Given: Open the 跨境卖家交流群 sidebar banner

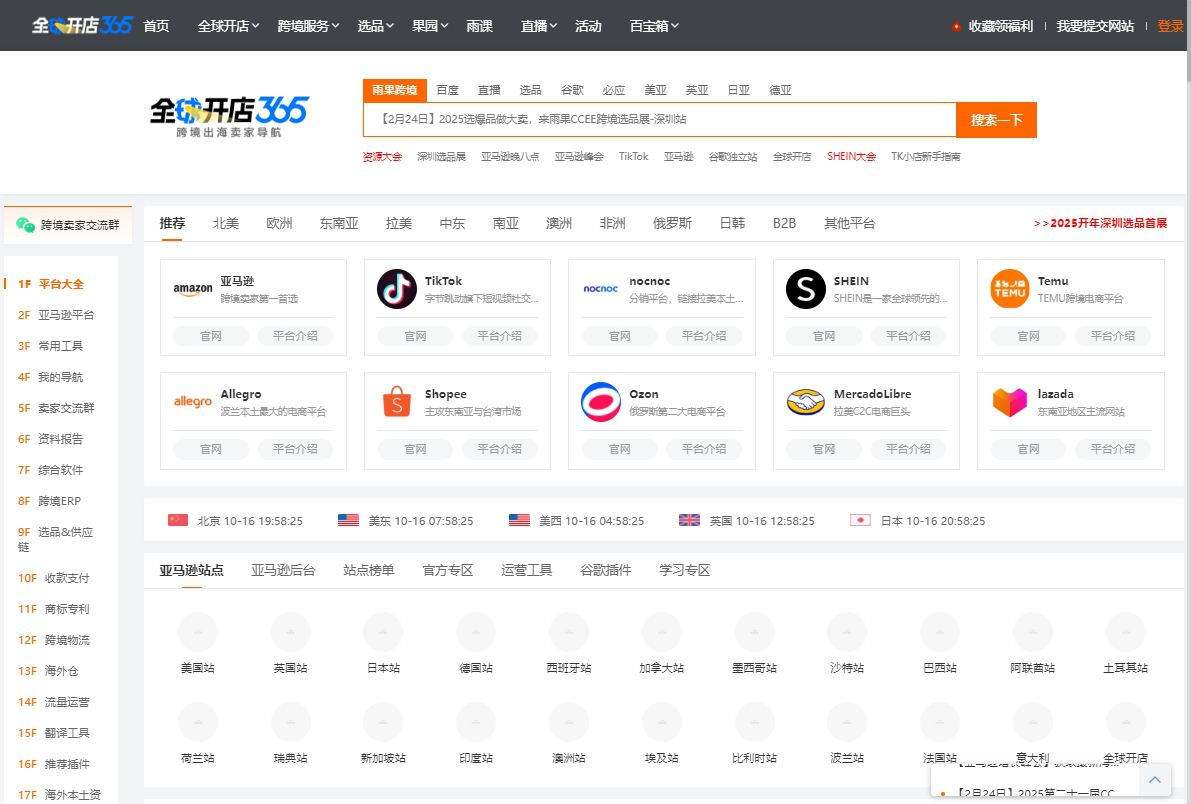Looking at the screenshot, I should pos(68,225).
